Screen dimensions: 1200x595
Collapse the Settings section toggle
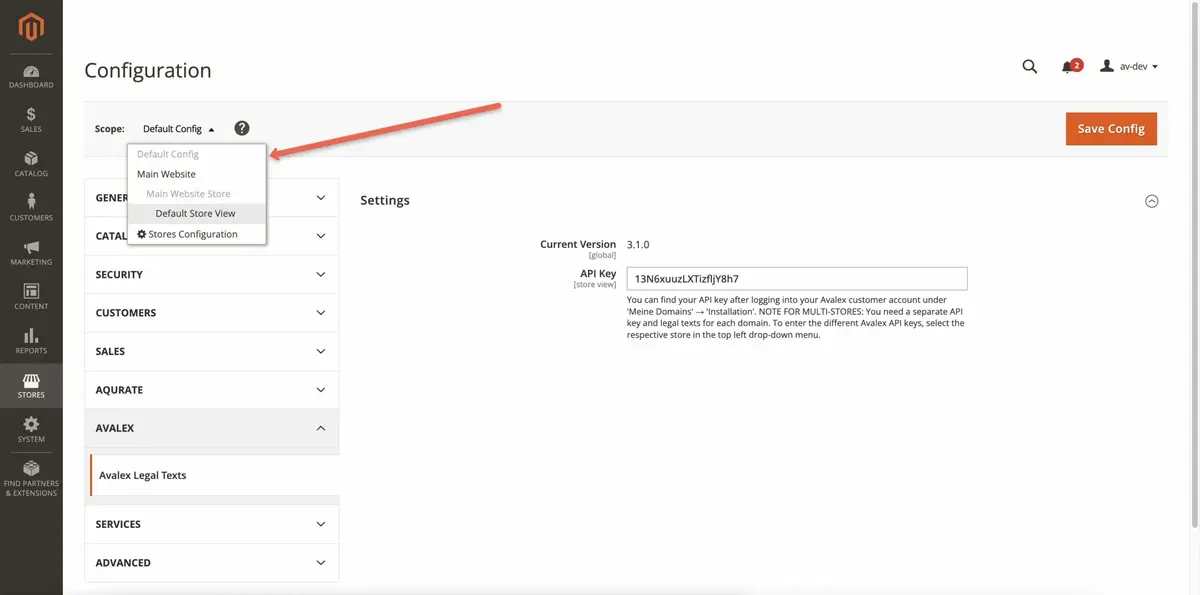(1151, 201)
